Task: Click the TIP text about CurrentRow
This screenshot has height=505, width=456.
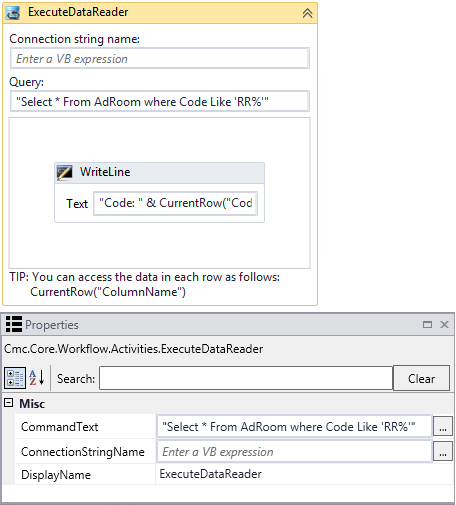Action: [x=144, y=284]
